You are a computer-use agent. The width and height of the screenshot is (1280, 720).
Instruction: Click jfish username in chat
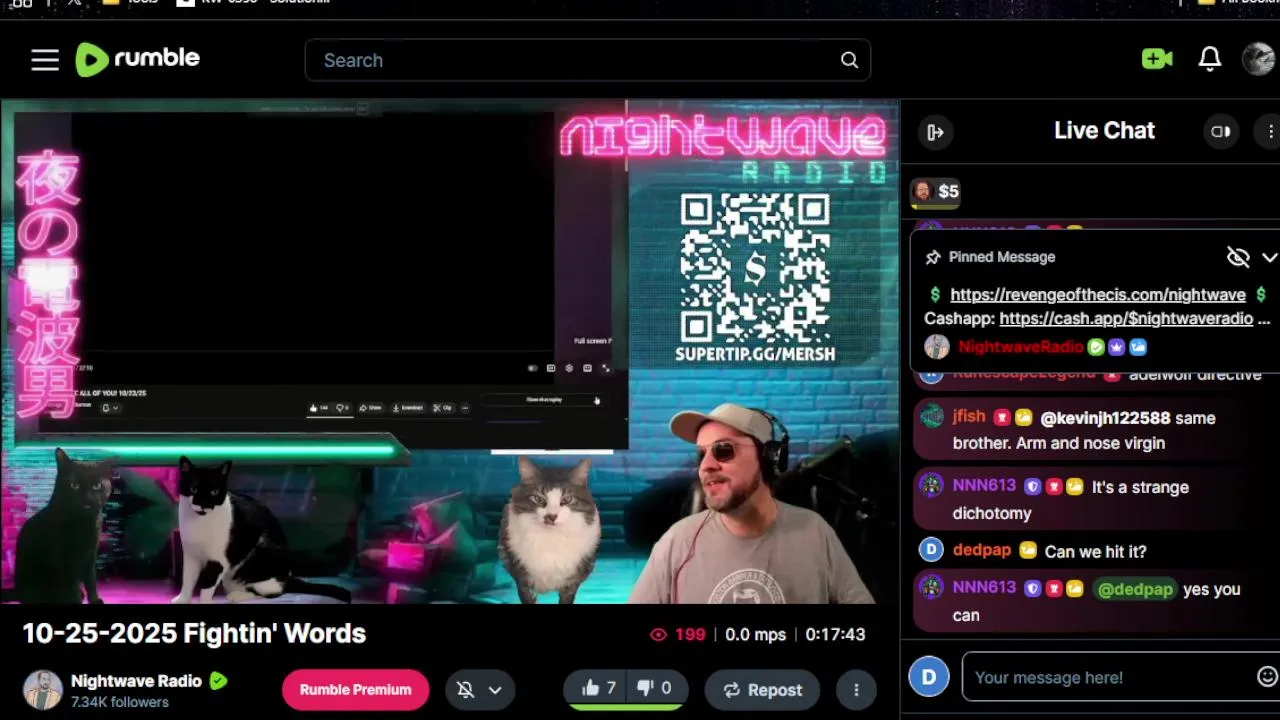[969, 416]
